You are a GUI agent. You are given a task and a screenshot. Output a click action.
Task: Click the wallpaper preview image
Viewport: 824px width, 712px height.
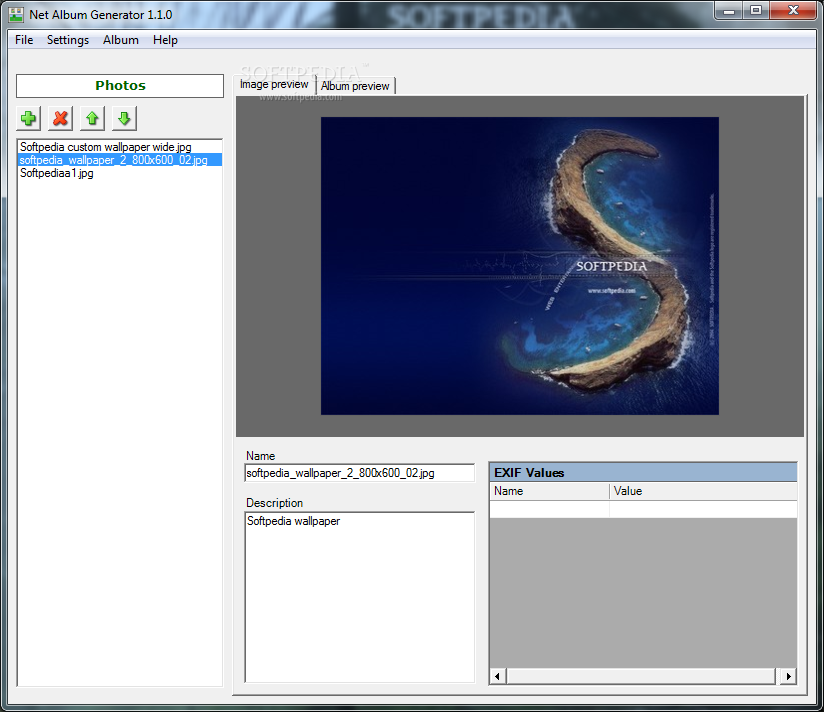pyautogui.click(x=520, y=266)
